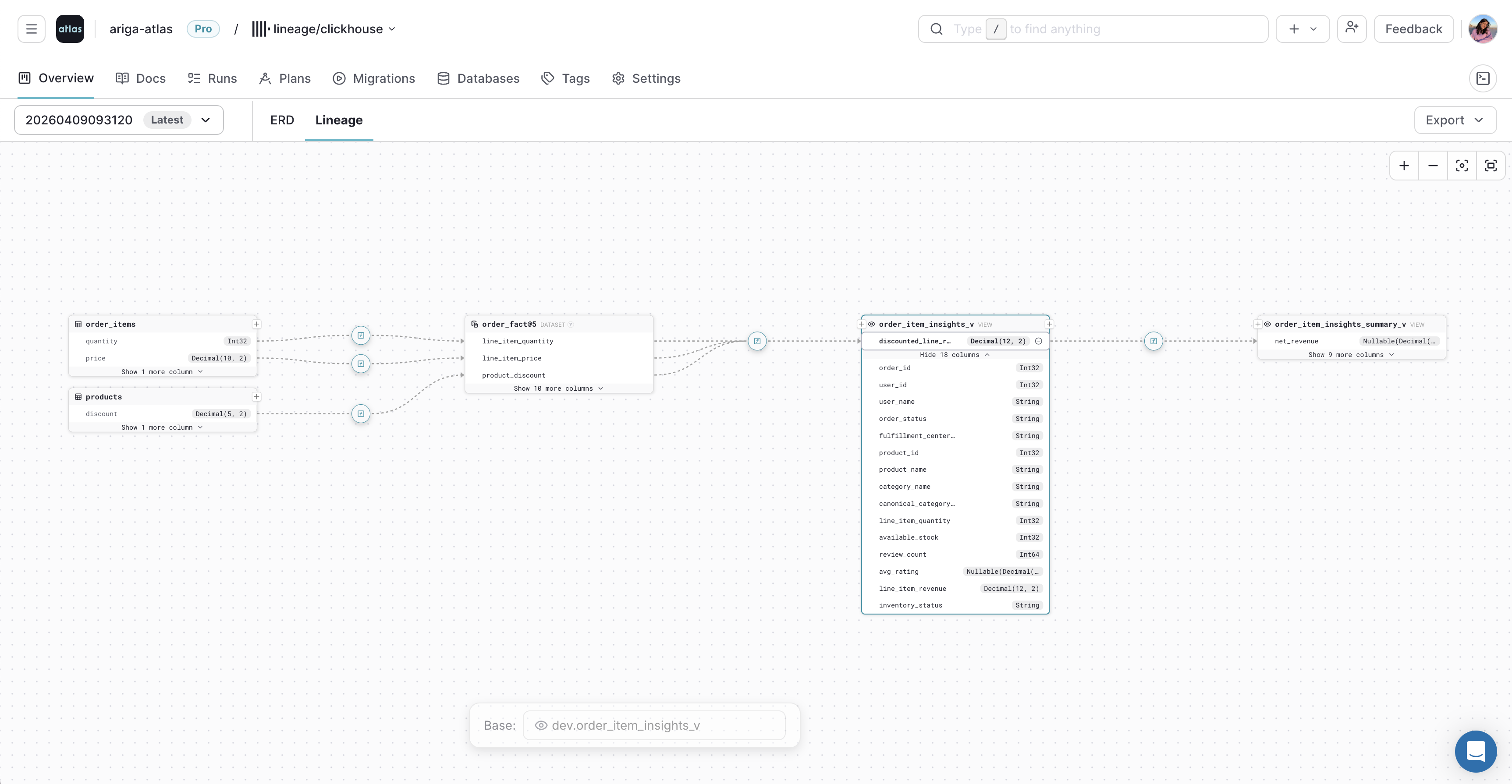Screen dimensions: 1512x784
Task: Open the Migrations section
Action: pyautogui.click(x=374, y=78)
